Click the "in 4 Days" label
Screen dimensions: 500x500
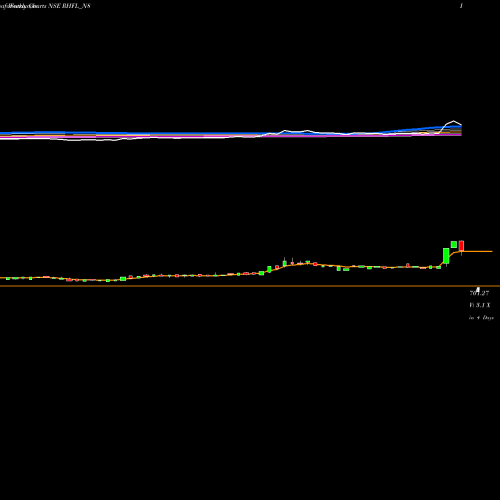[481, 318]
